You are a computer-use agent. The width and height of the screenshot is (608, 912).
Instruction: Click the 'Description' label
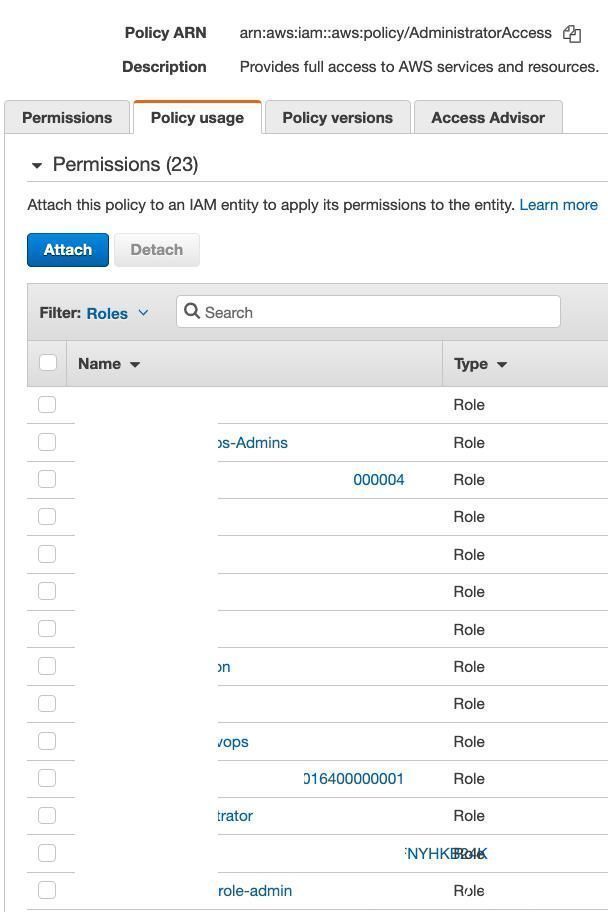click(x=164, y=67)
